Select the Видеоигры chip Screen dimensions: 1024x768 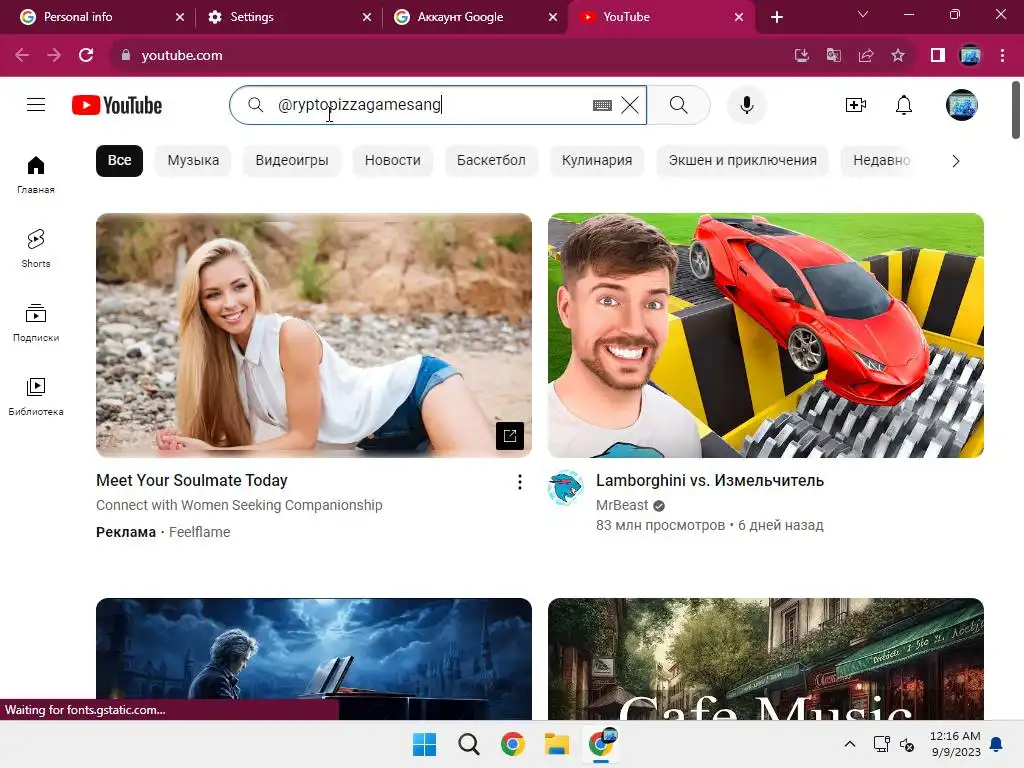pos(292,161)
